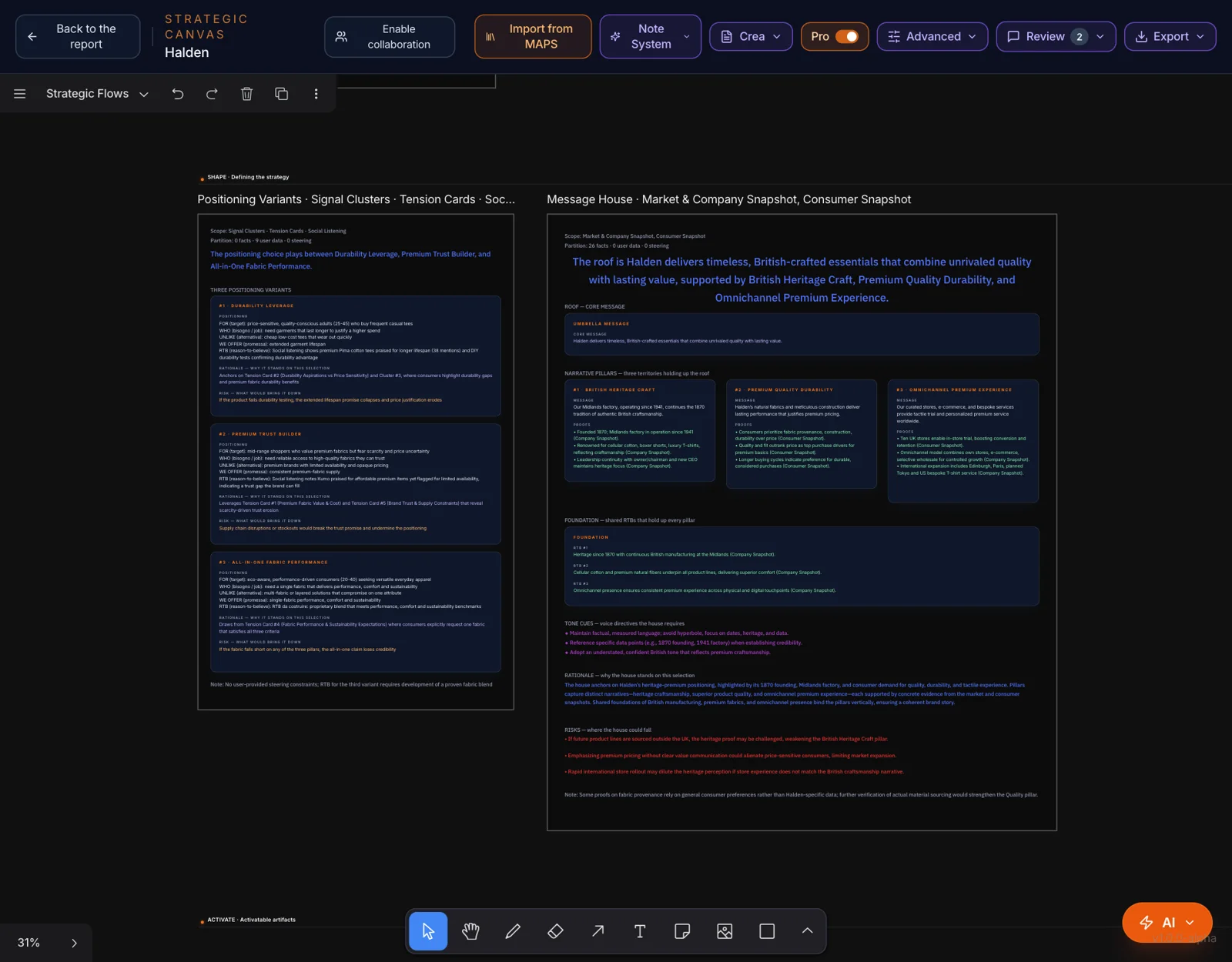1232x962 pixels.
Task: Click the Premium Trust Builder card
Action: click(356, 484)
